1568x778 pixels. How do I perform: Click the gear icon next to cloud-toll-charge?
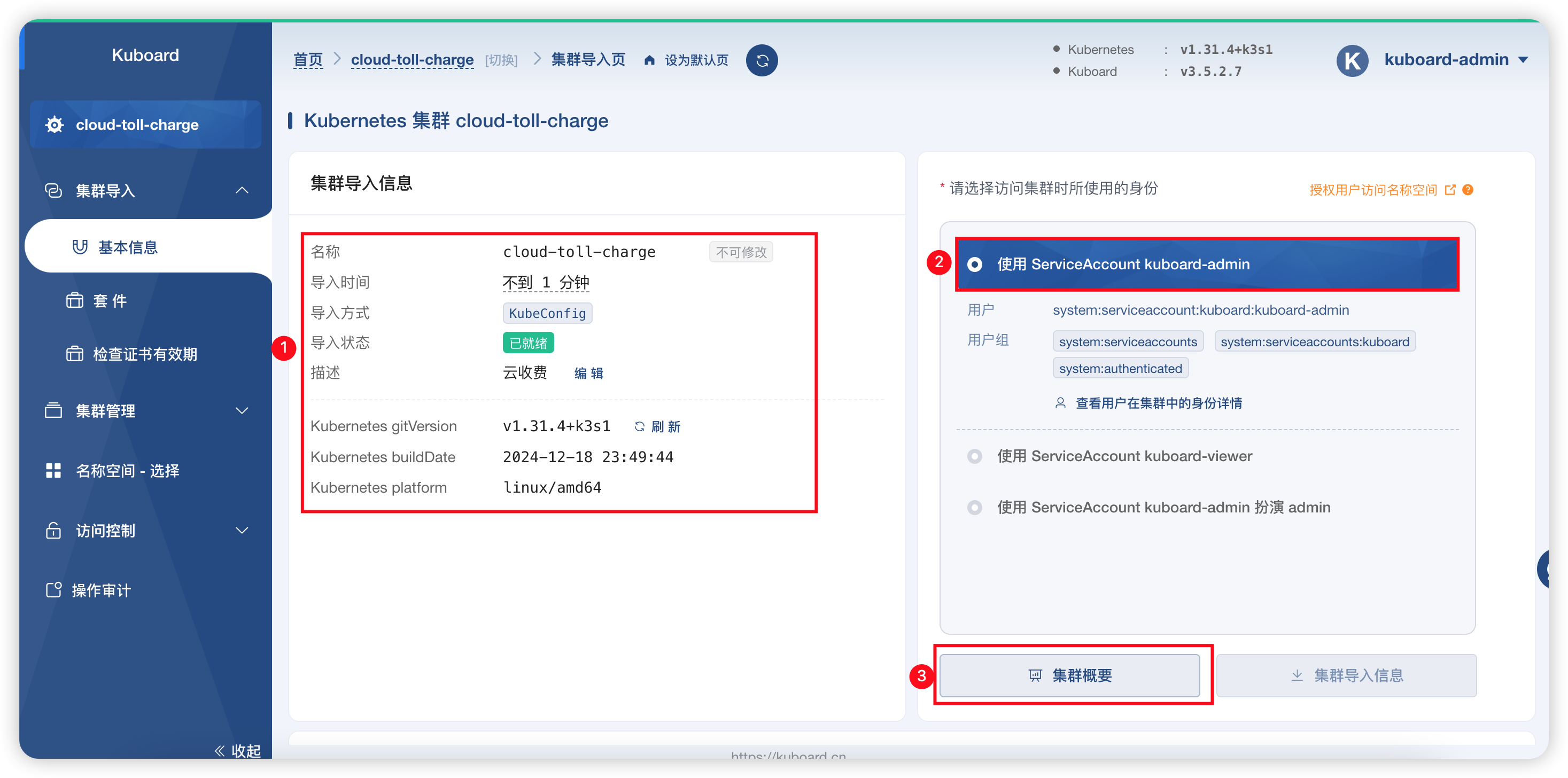pyautogui.click(x=55, y=125)
